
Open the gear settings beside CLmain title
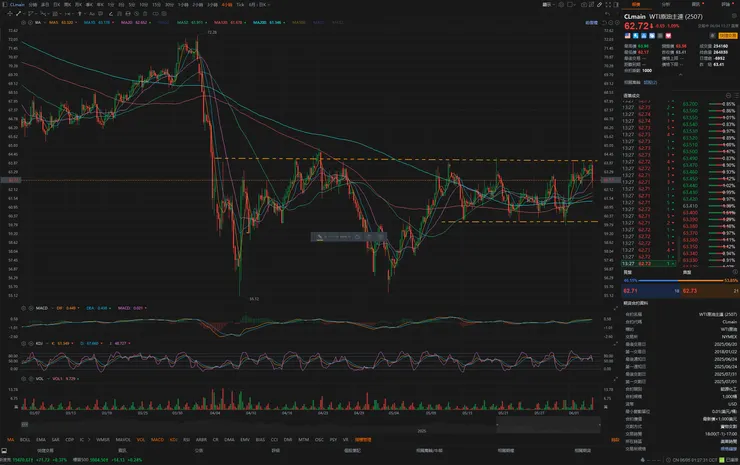click(x=734, y=16)
